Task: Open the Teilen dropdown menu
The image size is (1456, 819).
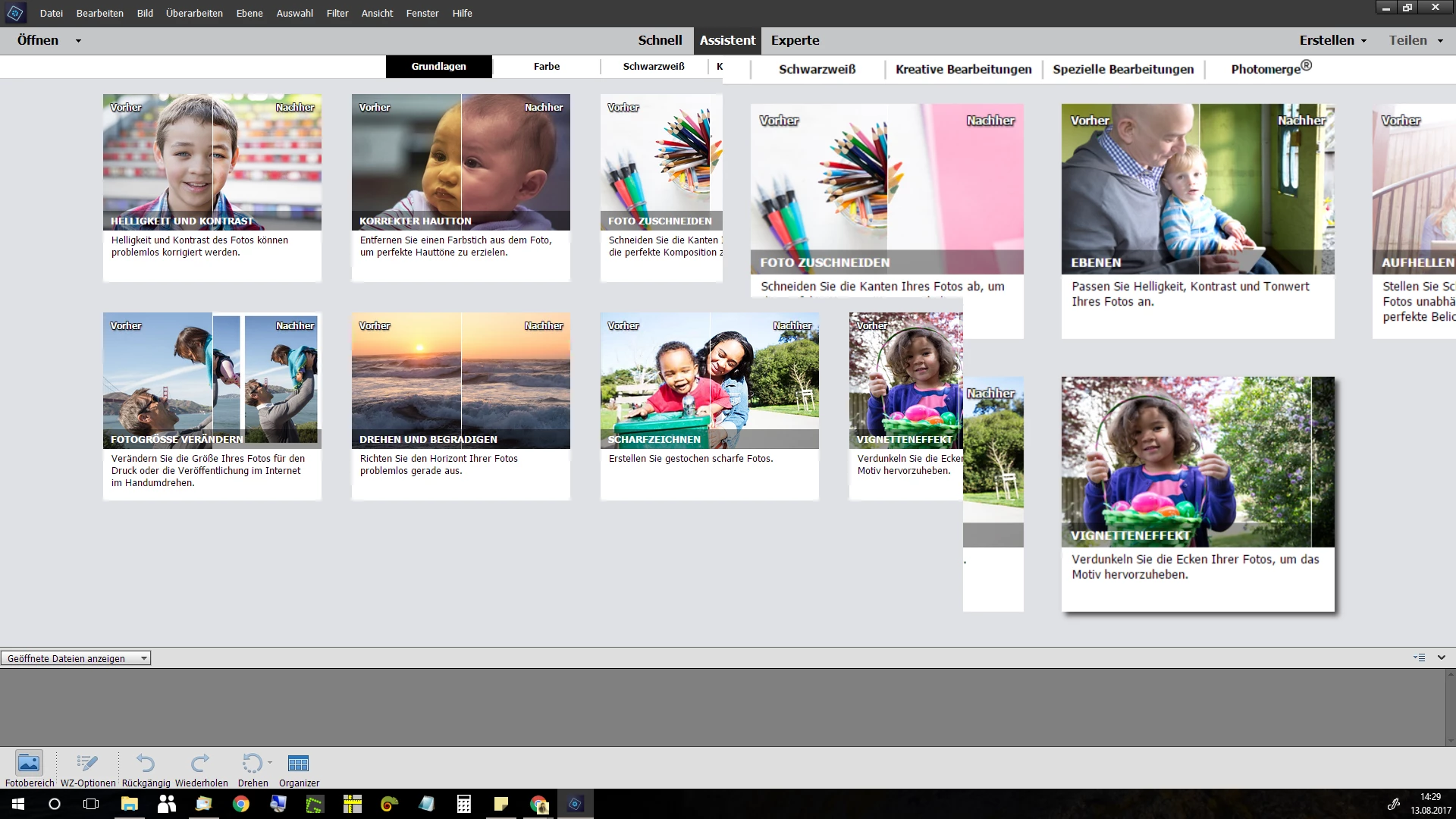Action: pos(1416,40)
